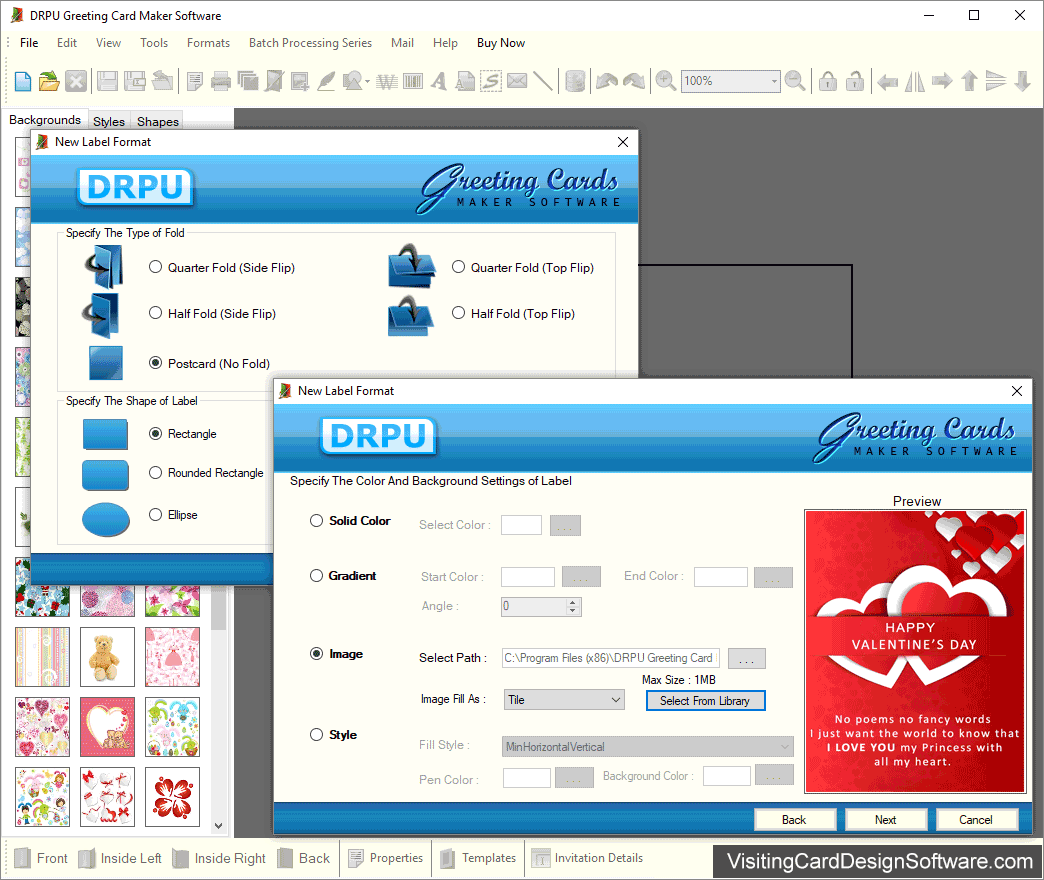Click the Save disk icon in toolbar
The image size is (1044, 880).
[x=107, y=81]
